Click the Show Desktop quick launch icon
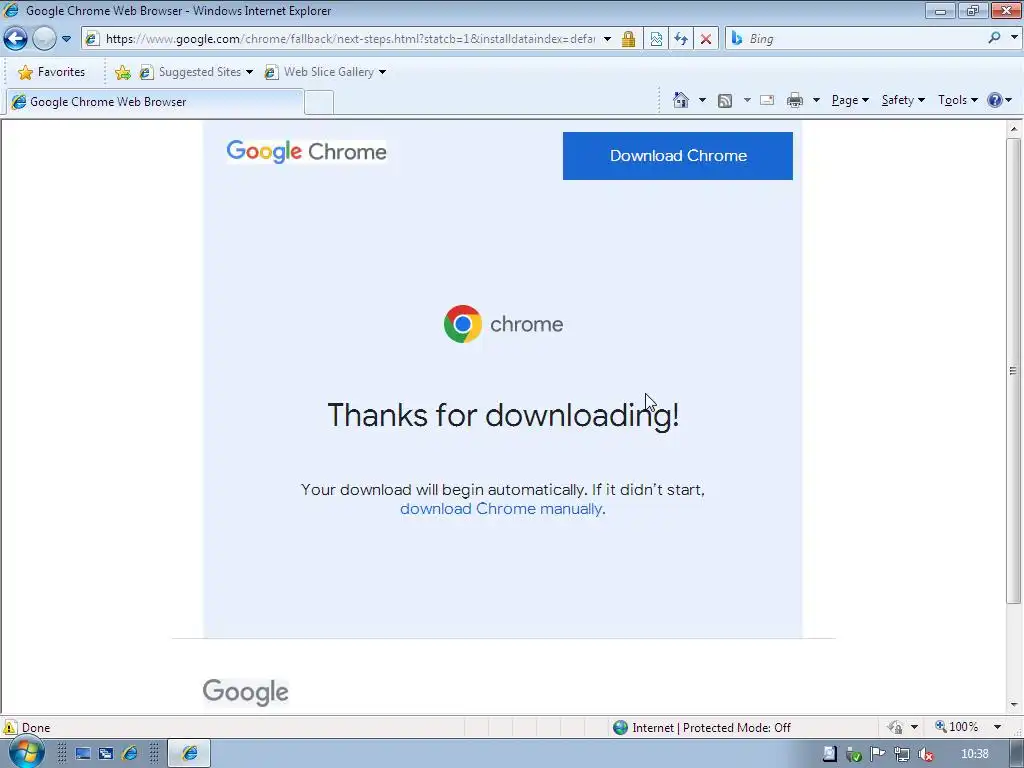The image size is (1024, 768). point(83,754)
